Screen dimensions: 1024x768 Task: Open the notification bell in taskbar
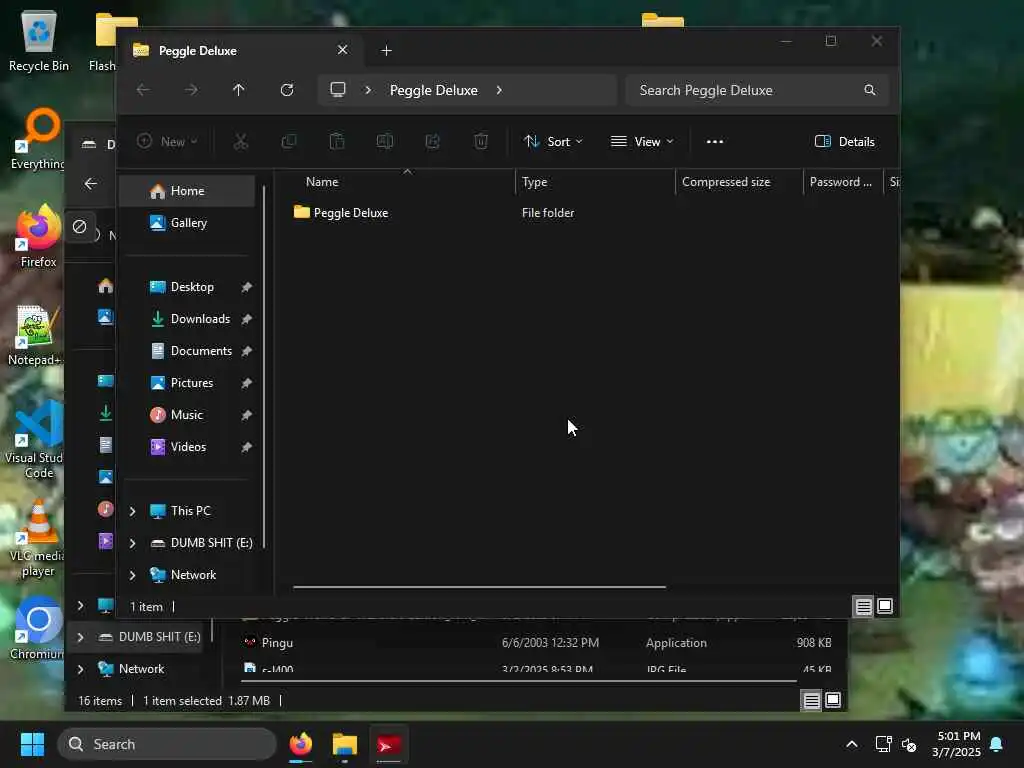coord(996,744)
